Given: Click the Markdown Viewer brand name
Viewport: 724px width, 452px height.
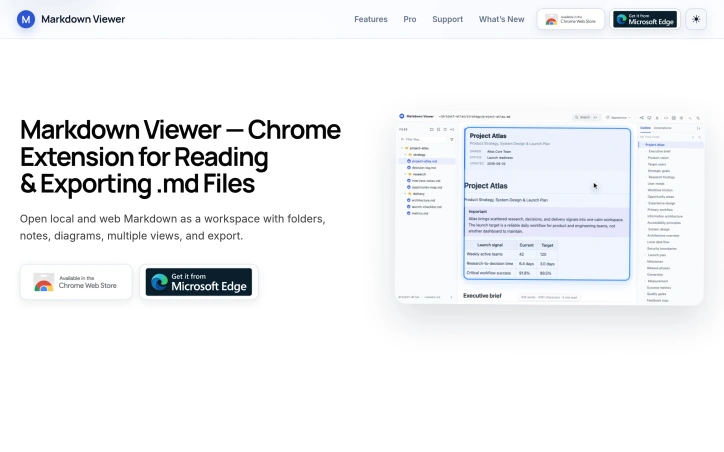Looking at the screenshot, I should pos(83,19).
